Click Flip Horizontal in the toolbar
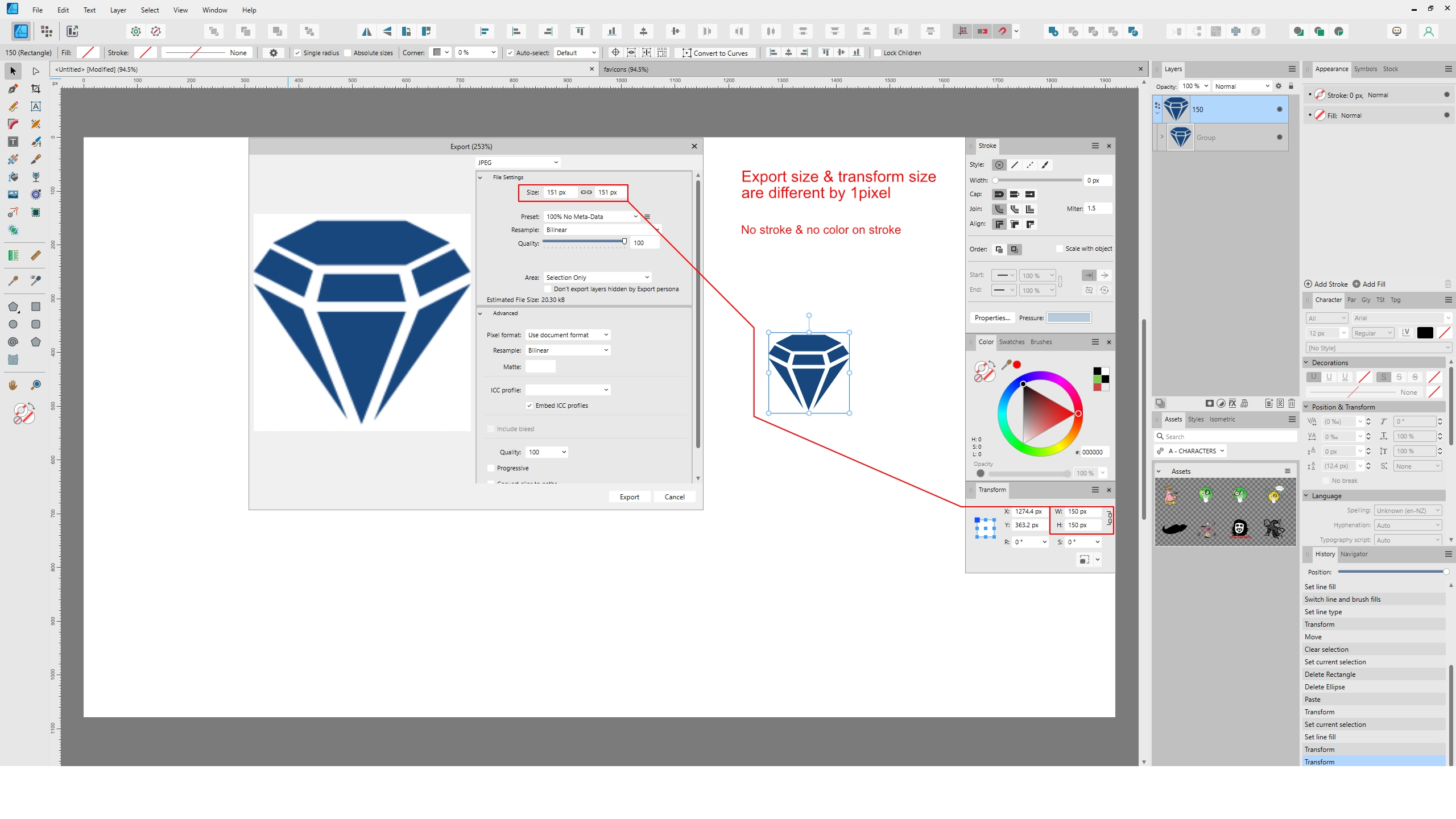 [x=367, y=31]
